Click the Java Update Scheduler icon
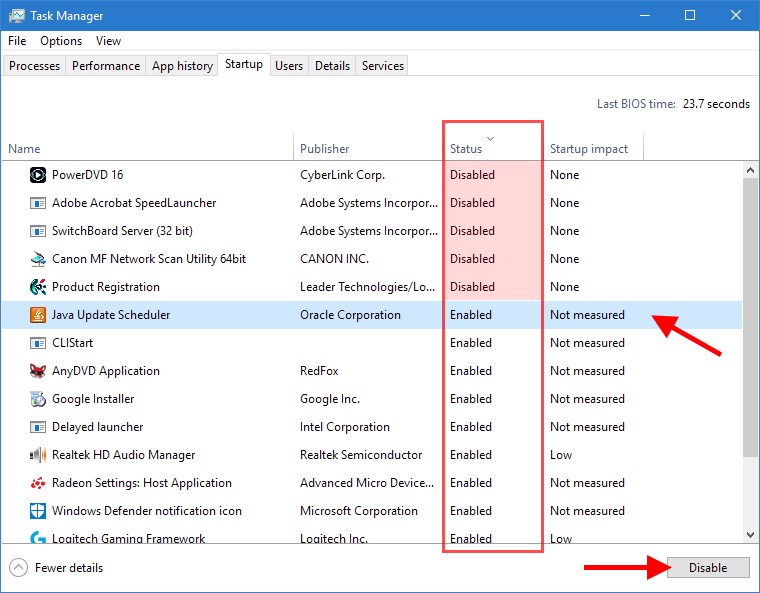 [37, 315]
